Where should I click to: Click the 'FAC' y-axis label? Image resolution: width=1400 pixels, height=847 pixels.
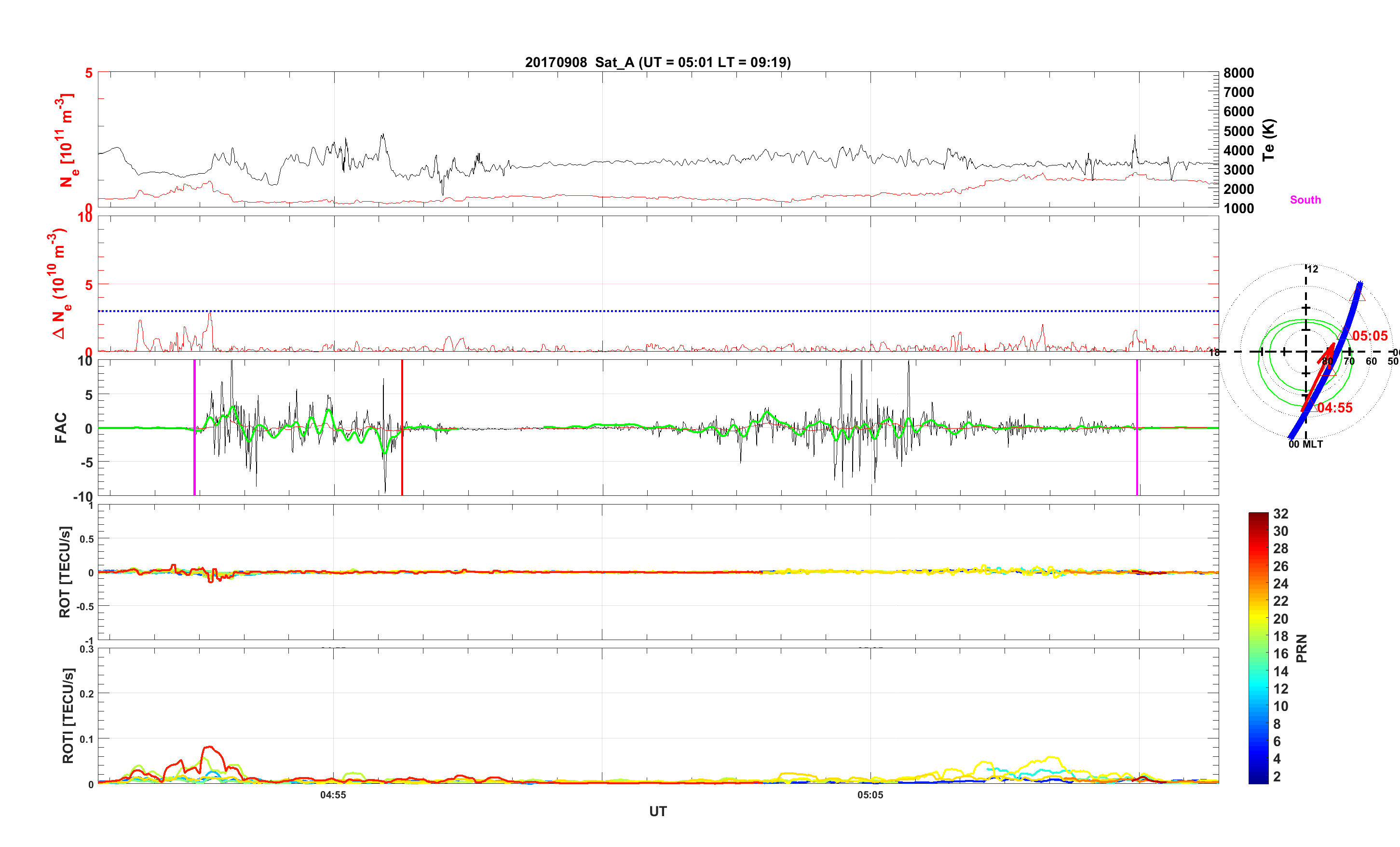click(61, 427)
